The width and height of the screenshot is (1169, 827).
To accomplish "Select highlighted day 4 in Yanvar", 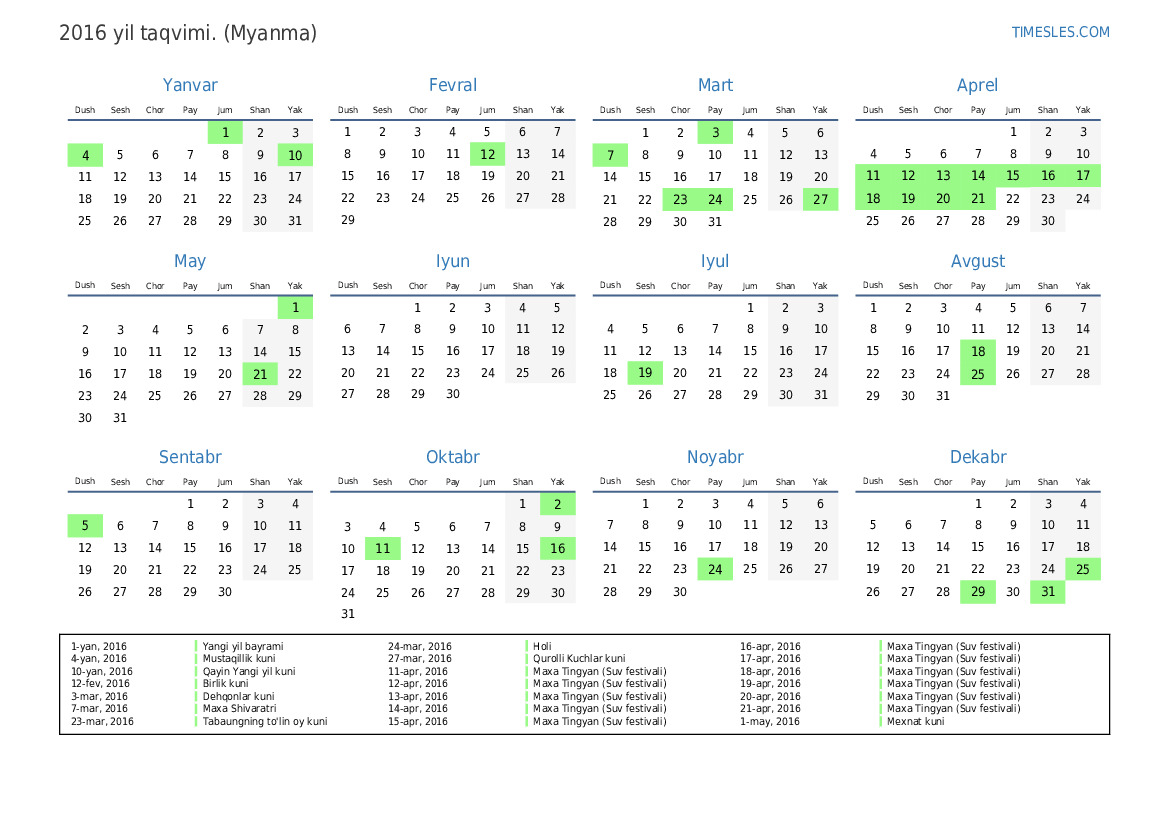I will pyautogui.click(x=85, y=155).
